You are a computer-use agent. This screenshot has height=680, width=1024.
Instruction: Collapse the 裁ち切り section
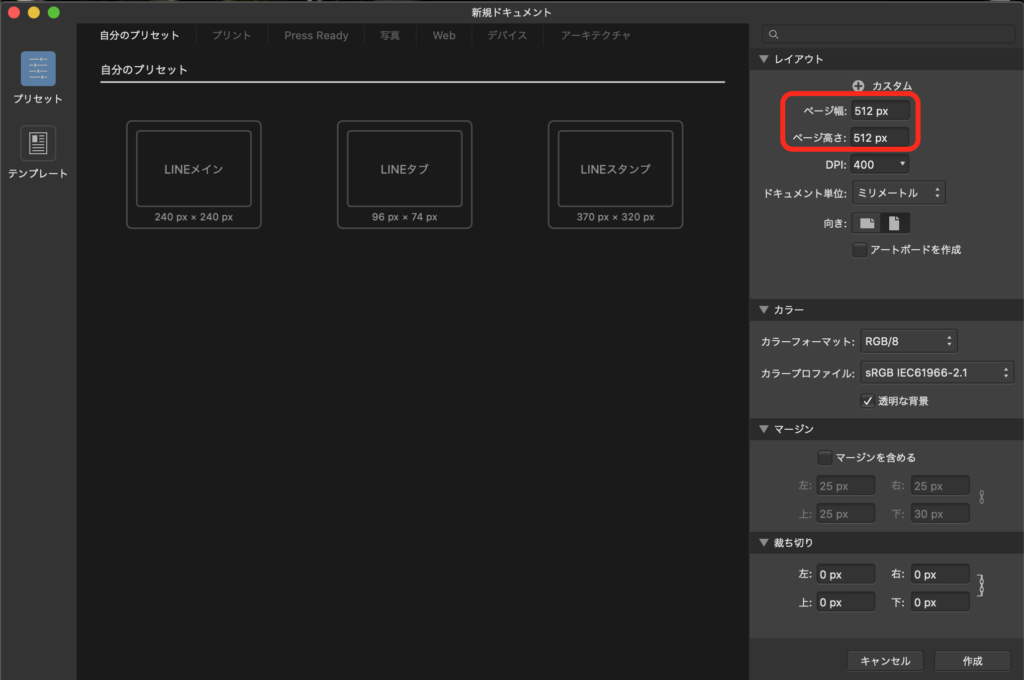click(764, 543)
